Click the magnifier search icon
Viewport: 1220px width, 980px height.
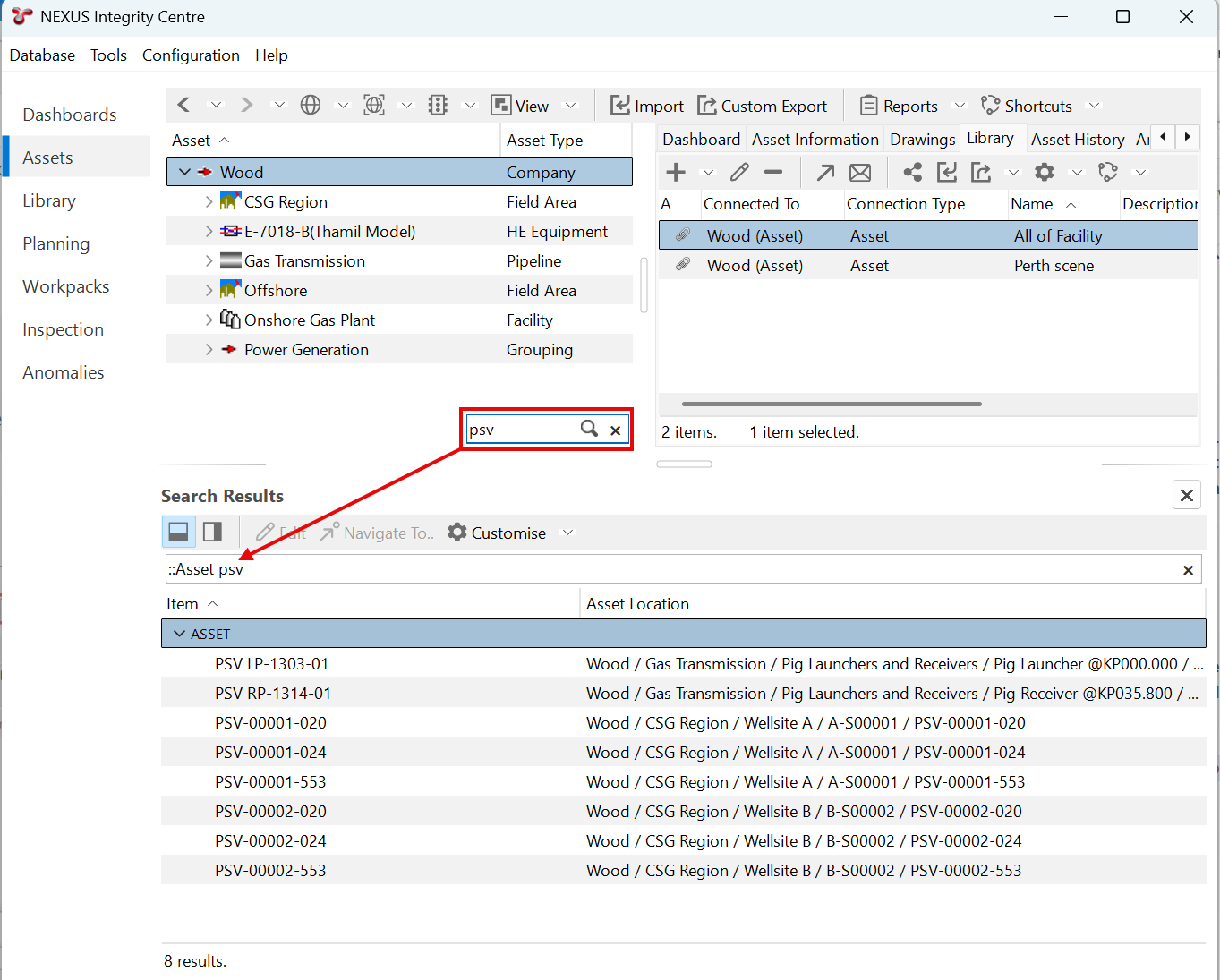[x=589, y=429]
